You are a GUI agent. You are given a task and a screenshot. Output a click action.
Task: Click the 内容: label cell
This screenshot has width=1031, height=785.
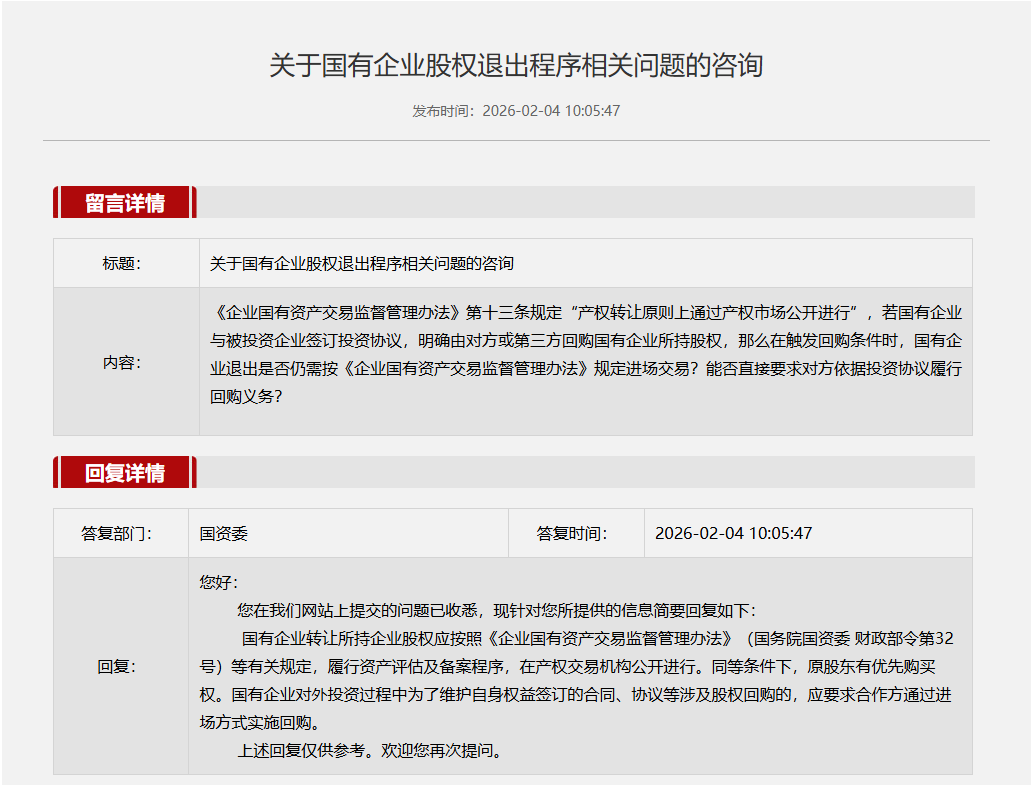click(x=122, y=362)
